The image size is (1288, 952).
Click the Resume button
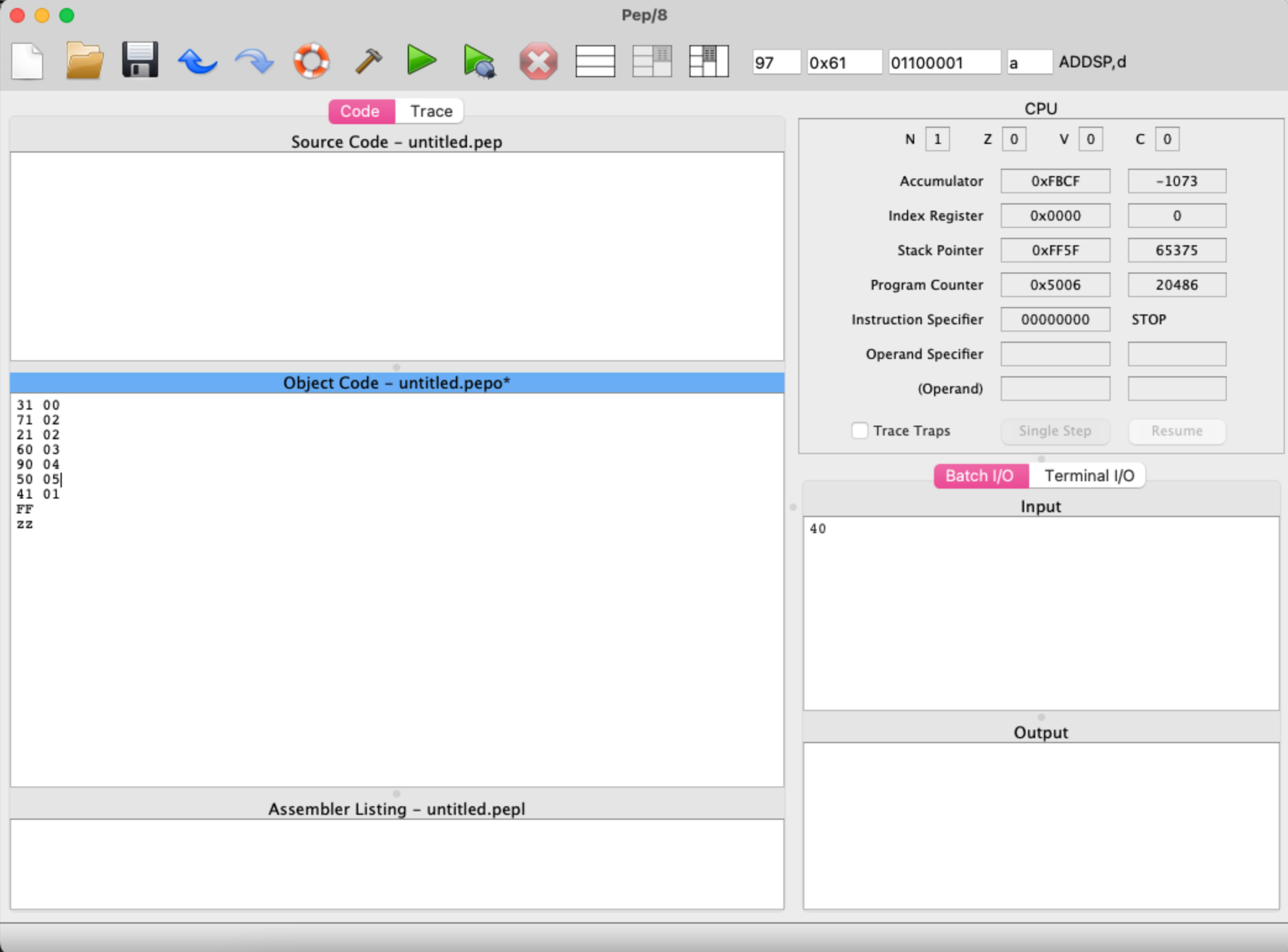(x=1176, y=431)
